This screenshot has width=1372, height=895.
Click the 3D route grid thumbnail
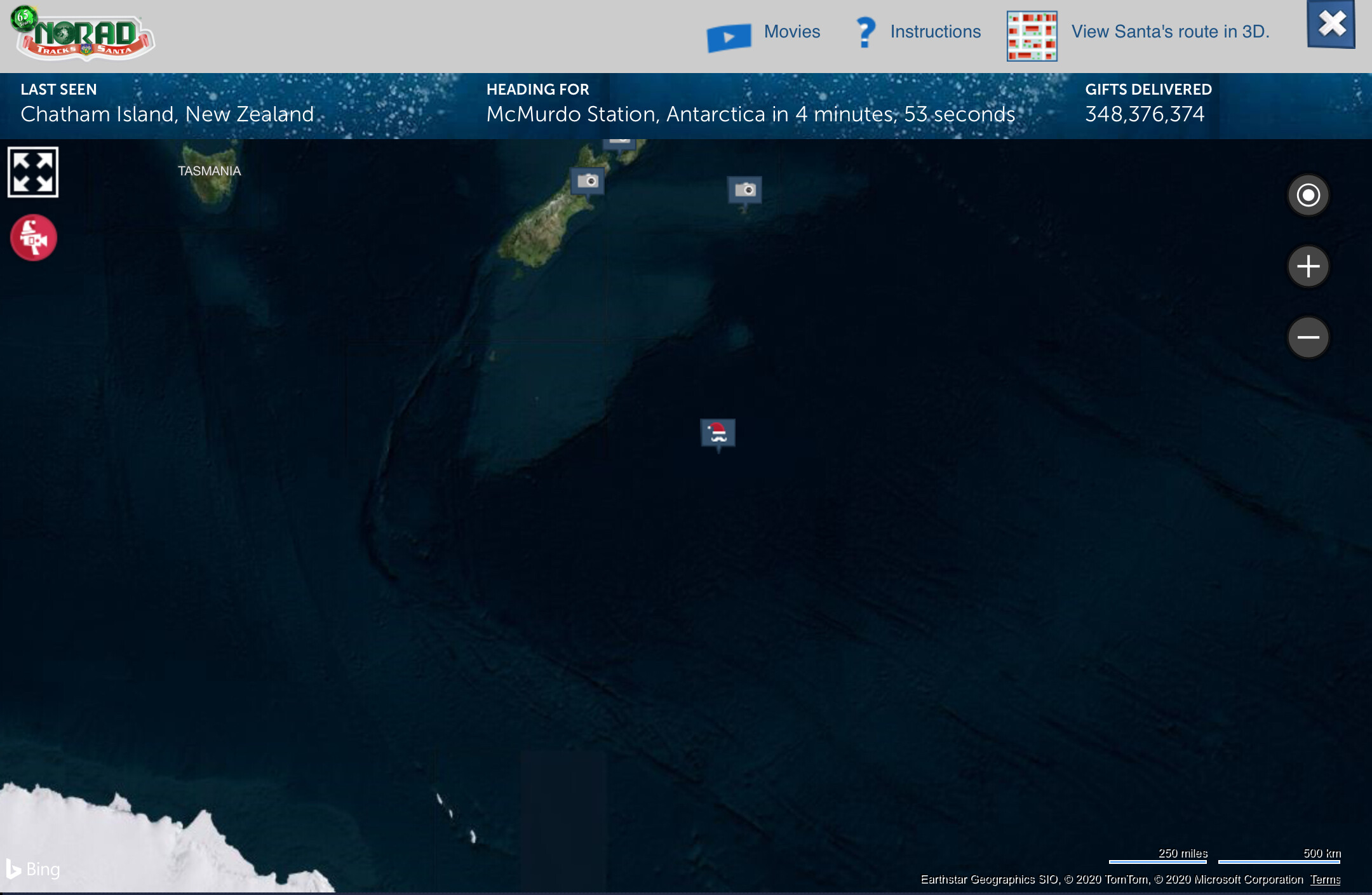[x=1032, y=36]
